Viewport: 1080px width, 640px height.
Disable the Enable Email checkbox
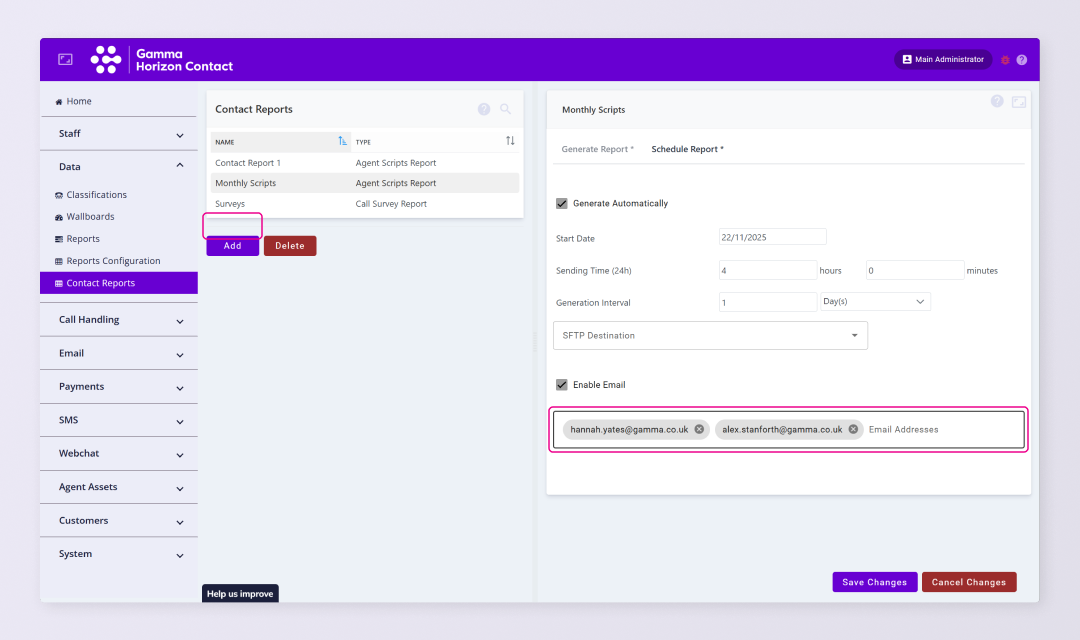(562, 385)
